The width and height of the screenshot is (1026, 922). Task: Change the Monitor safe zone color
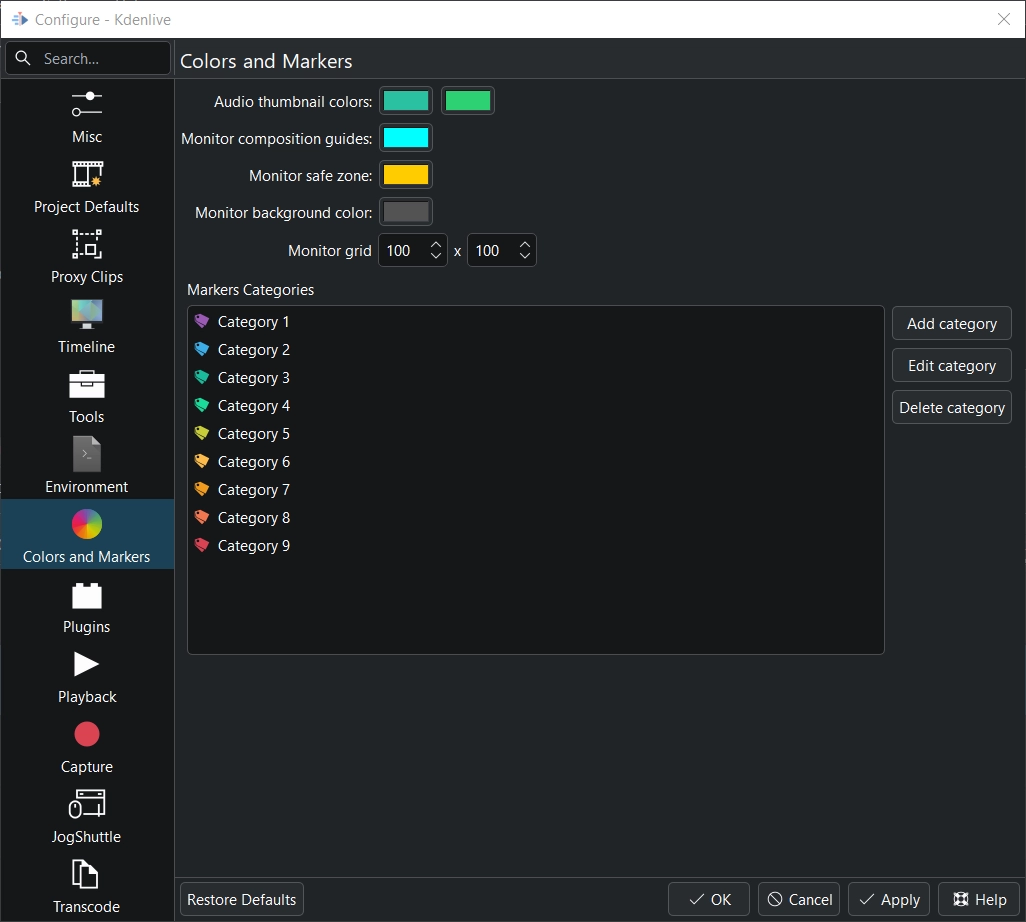(x=405, y=174)
